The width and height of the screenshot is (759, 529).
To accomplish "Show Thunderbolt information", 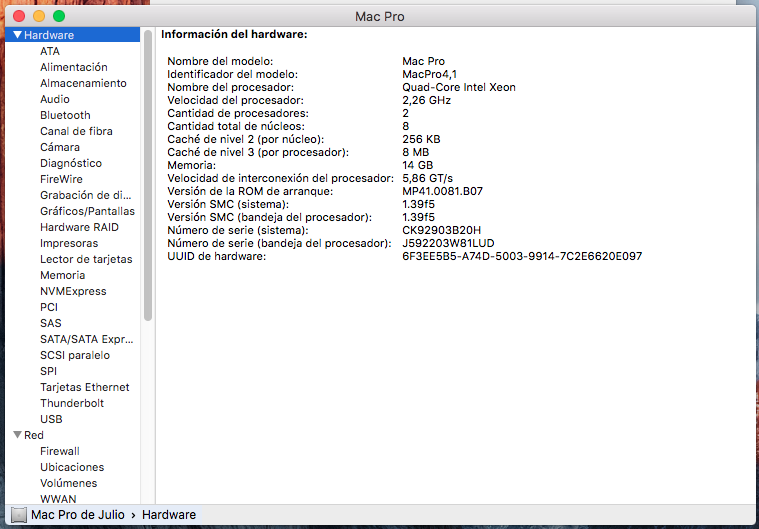I will coord(72,402).
